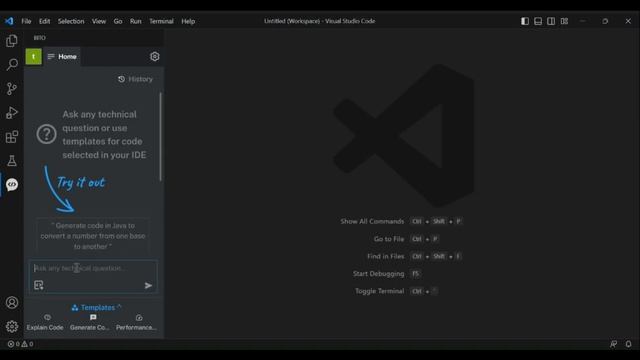Open the File menu
The image size is (640, 360).
pyautogui.click(x=26, y=21)
